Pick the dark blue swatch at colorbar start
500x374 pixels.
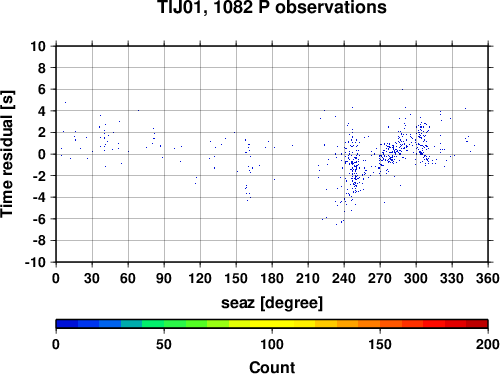point(67,324)
